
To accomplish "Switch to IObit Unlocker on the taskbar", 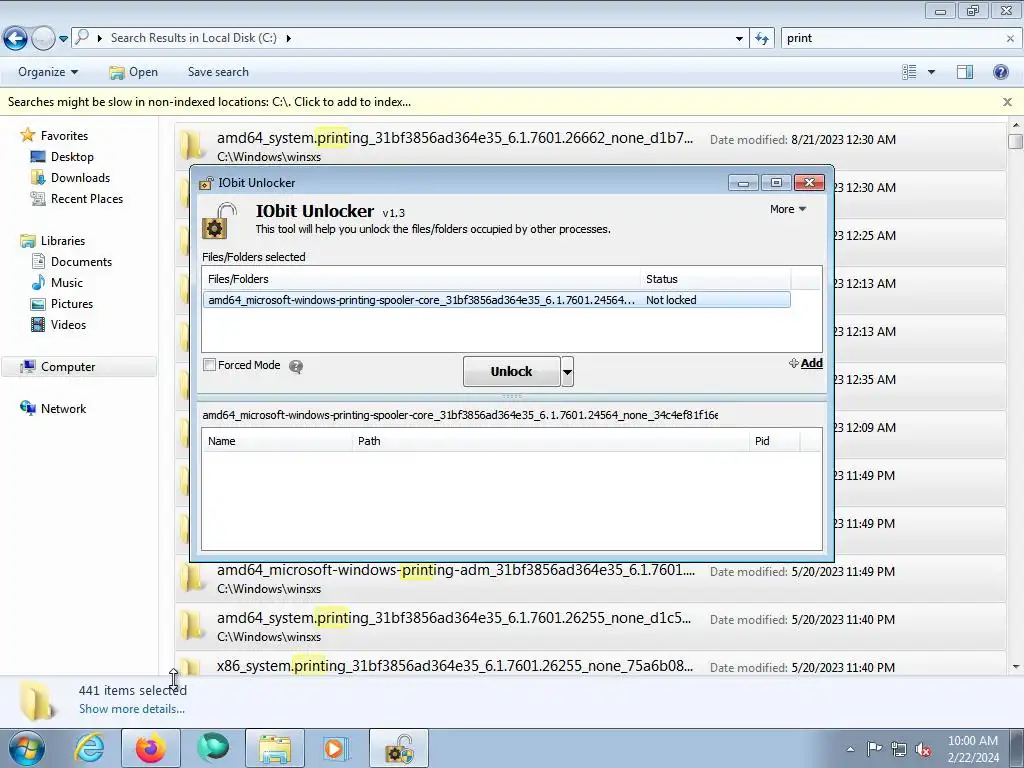I will [399, 748].
